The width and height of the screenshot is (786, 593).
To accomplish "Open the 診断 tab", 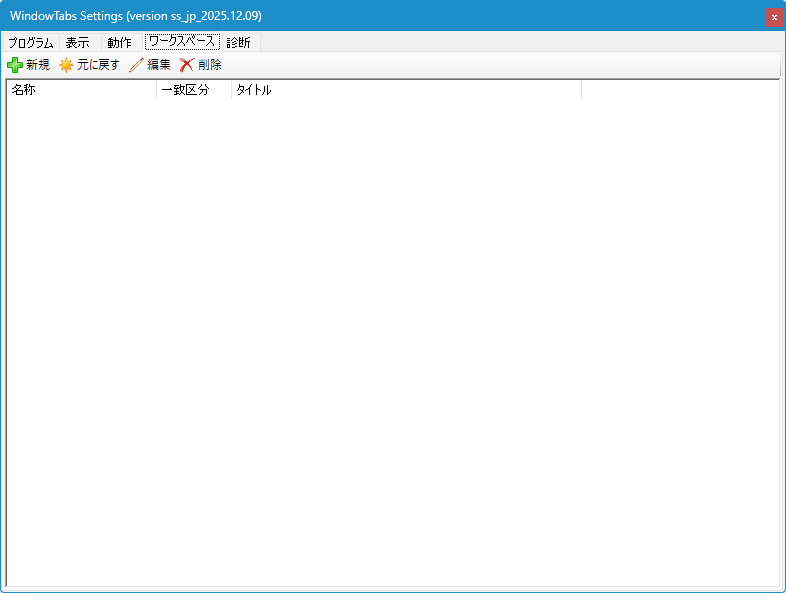I will [x=238, y=43].
